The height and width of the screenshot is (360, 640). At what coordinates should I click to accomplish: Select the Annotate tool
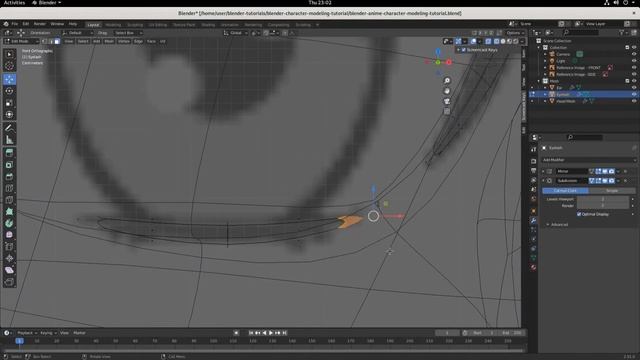click(9, 128)
